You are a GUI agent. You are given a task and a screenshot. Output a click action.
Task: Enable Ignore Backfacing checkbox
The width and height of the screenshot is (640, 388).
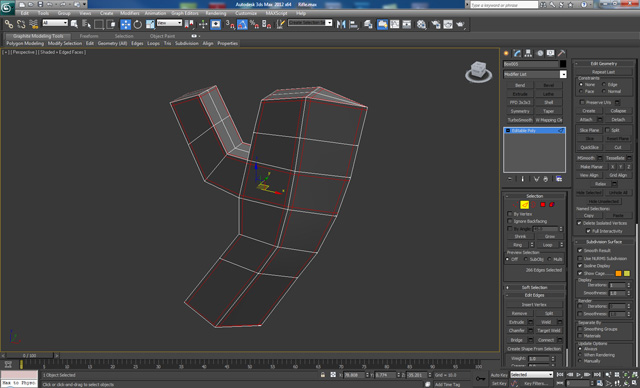tap(510, 221)
